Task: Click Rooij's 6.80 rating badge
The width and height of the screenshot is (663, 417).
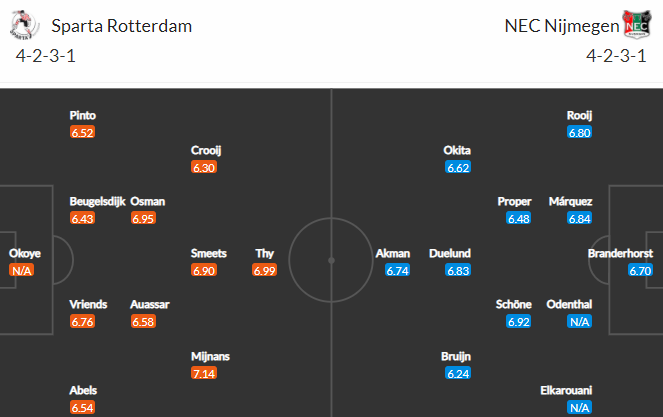Action: point(579,132)
